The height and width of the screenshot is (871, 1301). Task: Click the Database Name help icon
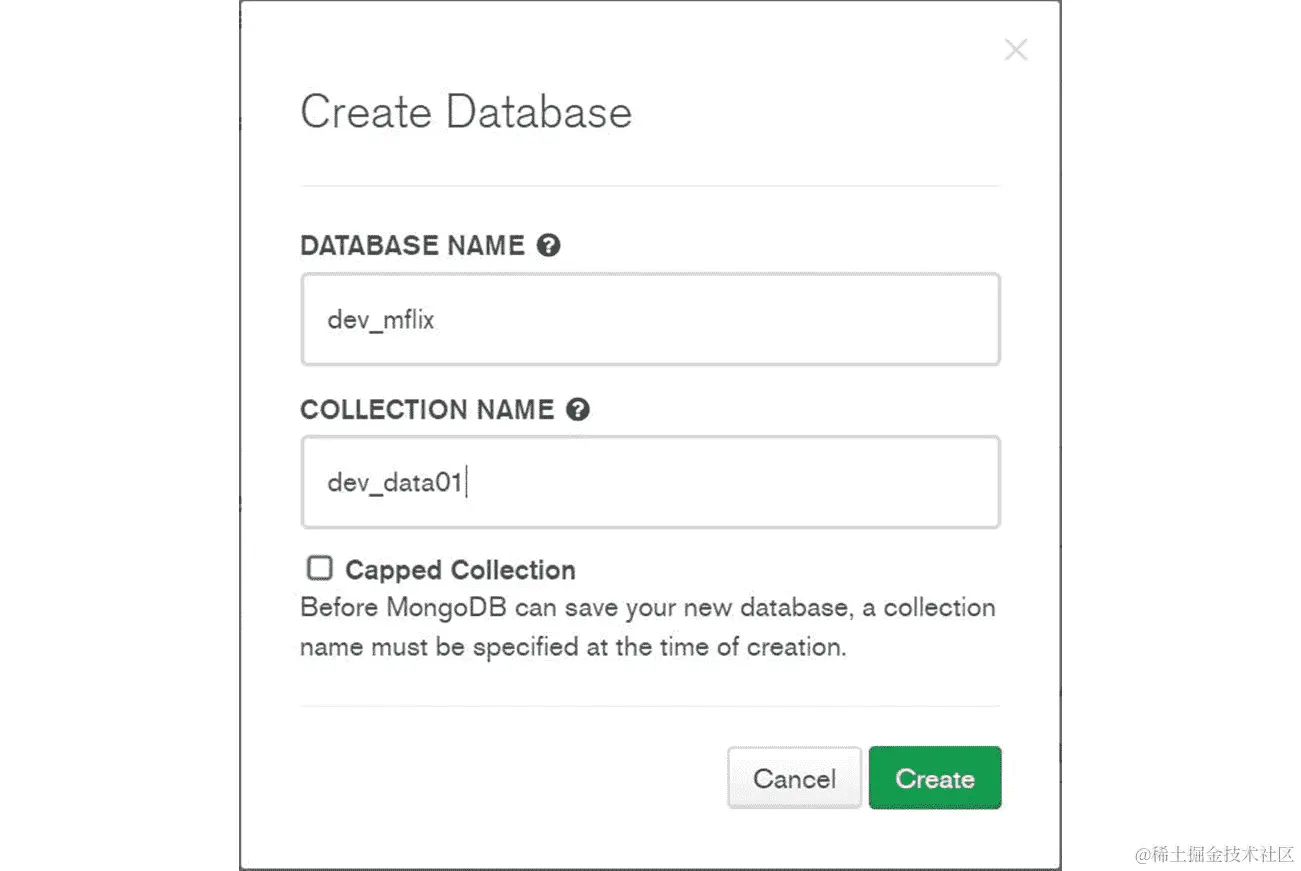[x=548, y=245]
